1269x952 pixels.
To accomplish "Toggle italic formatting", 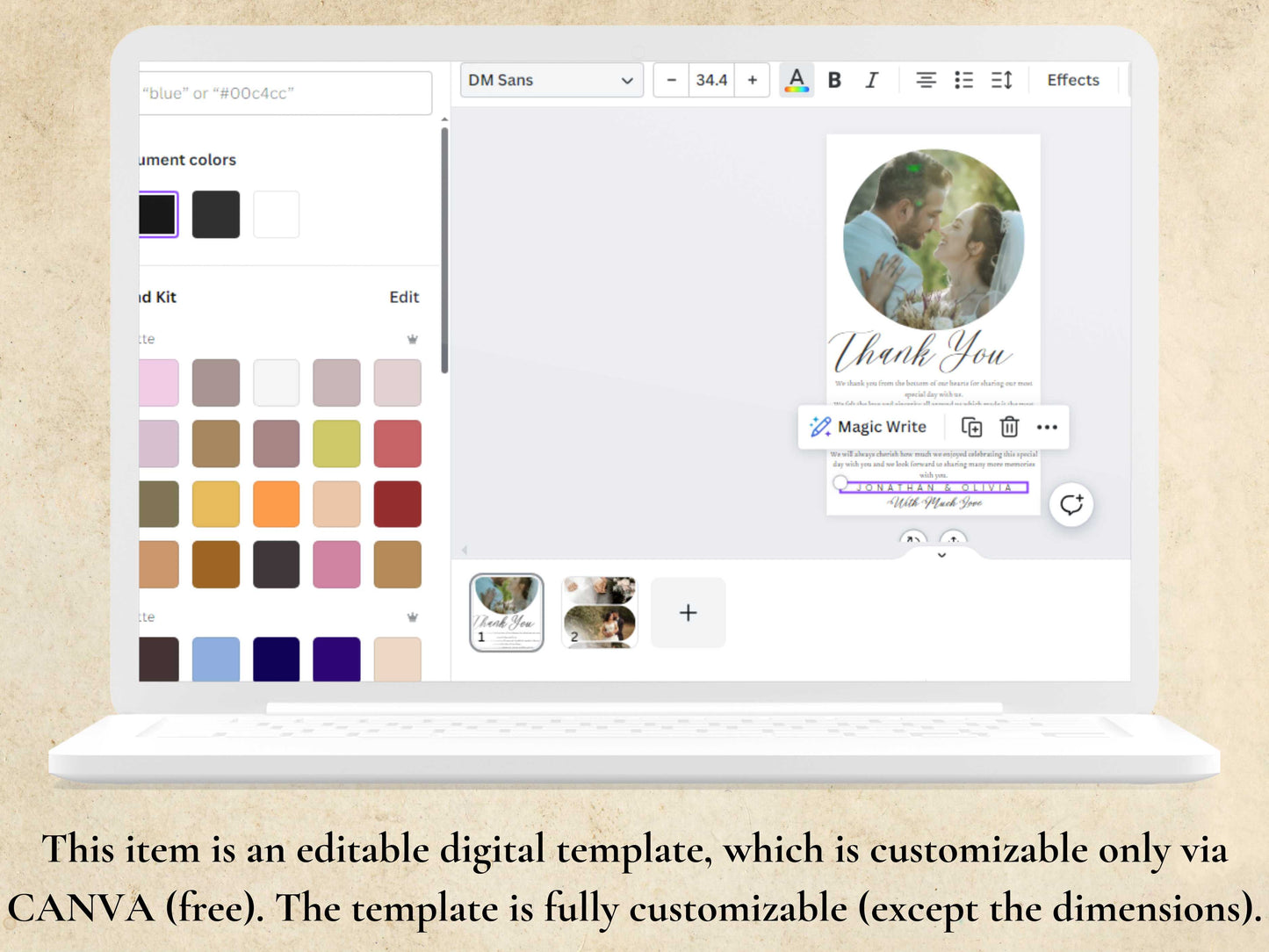I will point(871,80).
